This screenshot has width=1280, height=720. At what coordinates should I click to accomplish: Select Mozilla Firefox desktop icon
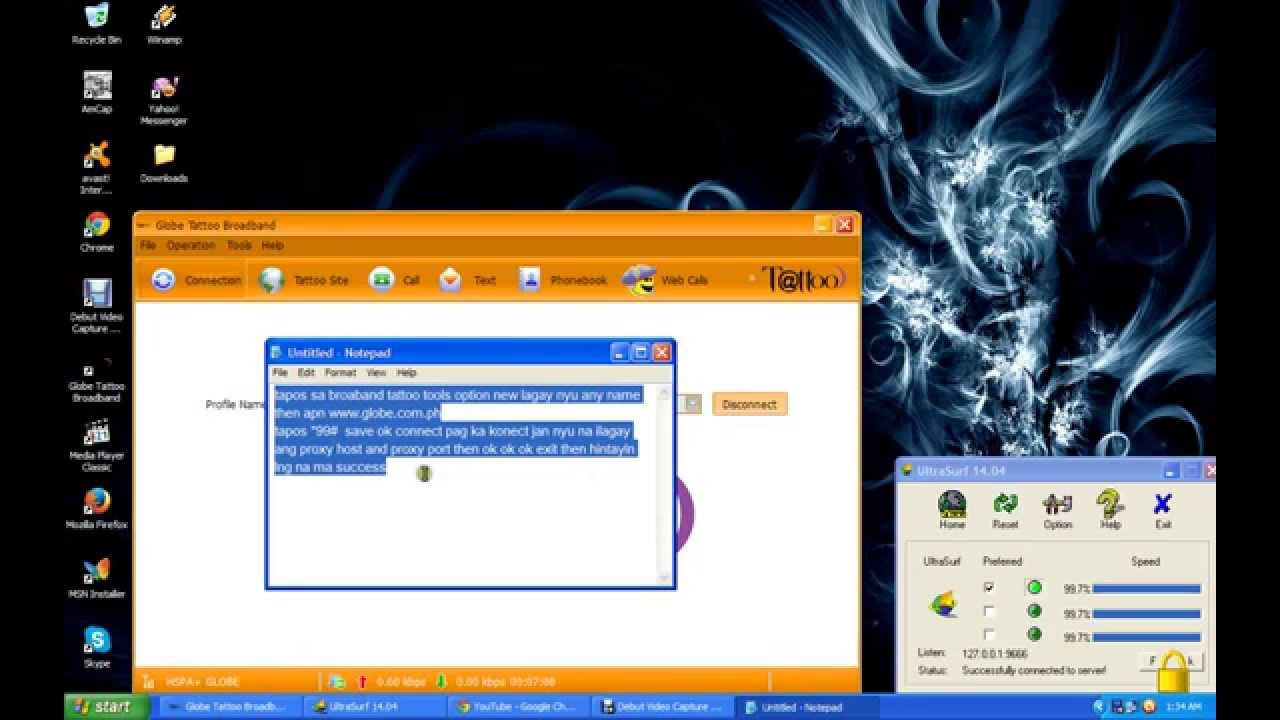tap(97, 508)
